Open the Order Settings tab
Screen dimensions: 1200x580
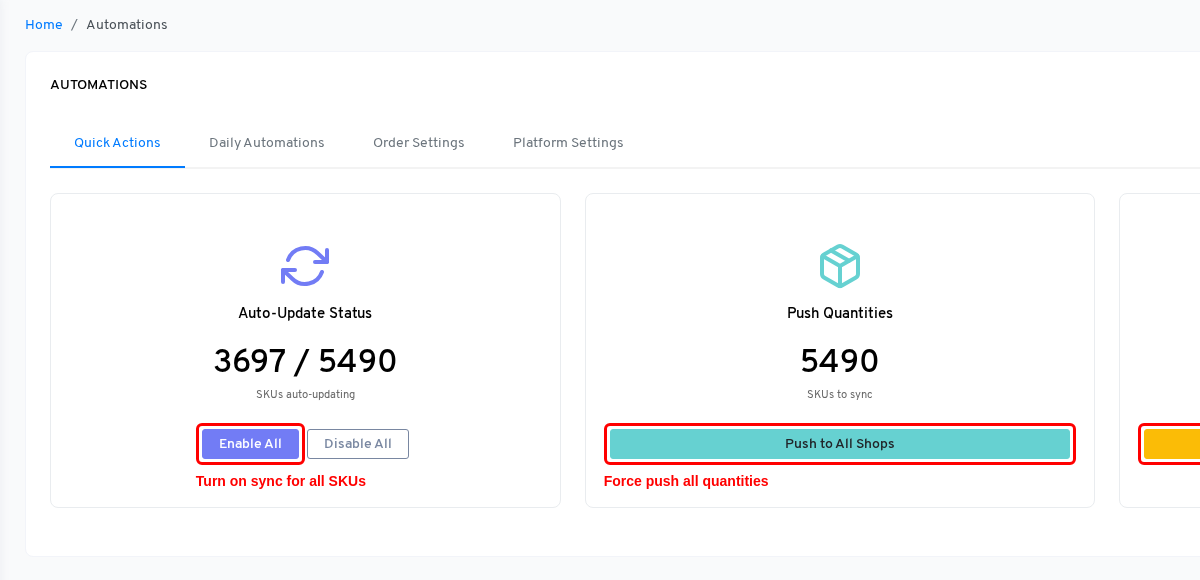pyautogui.click(x=418, y=142)
